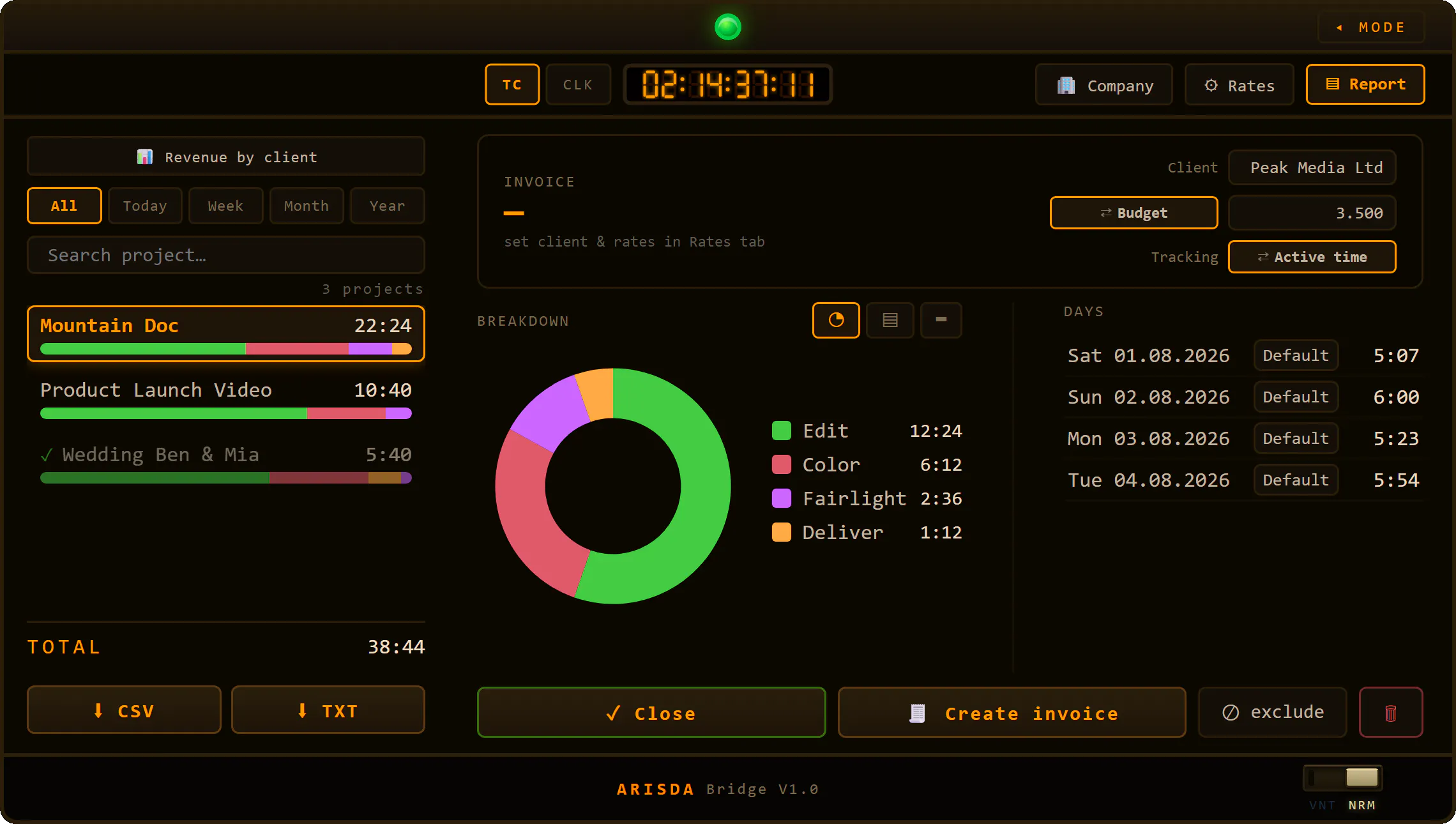Click the timecode readout 02:14:37:11

pyautogui.click(x=727, y=84)
